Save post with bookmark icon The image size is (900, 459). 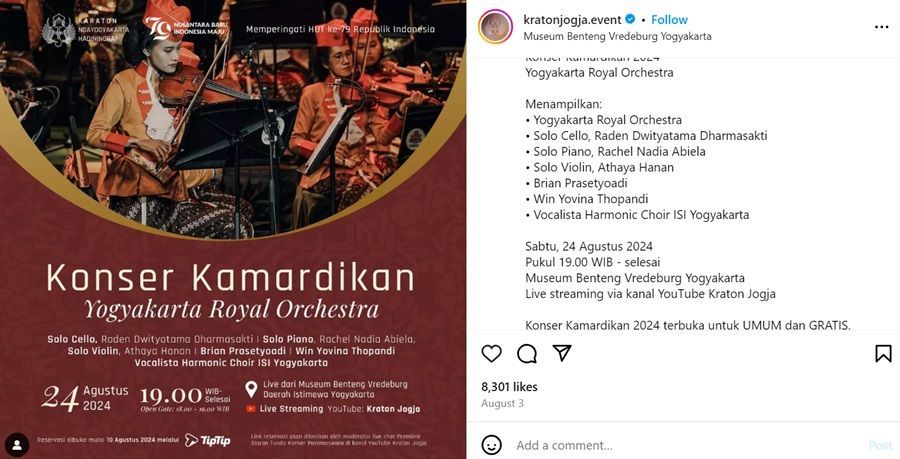point(883,353)
